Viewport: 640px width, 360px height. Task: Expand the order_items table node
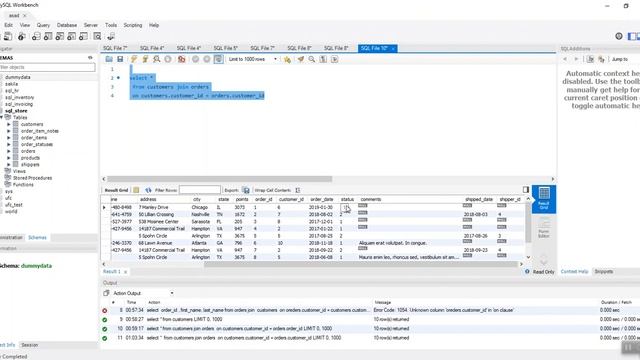point(9,138)
